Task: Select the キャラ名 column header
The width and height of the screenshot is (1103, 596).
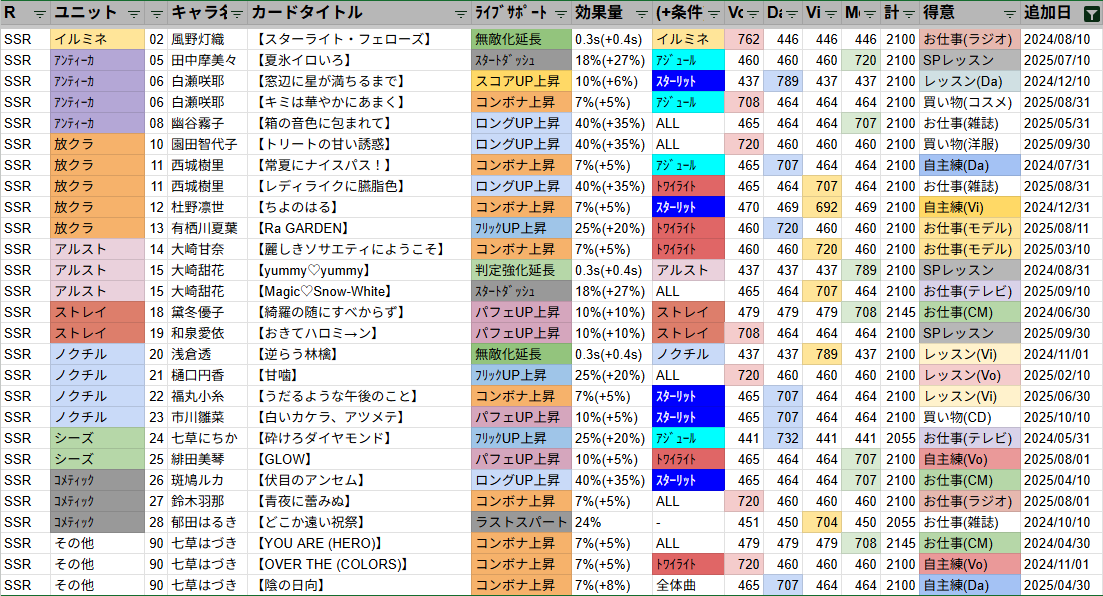Action: pyautogui.click(x=198, y=13)
